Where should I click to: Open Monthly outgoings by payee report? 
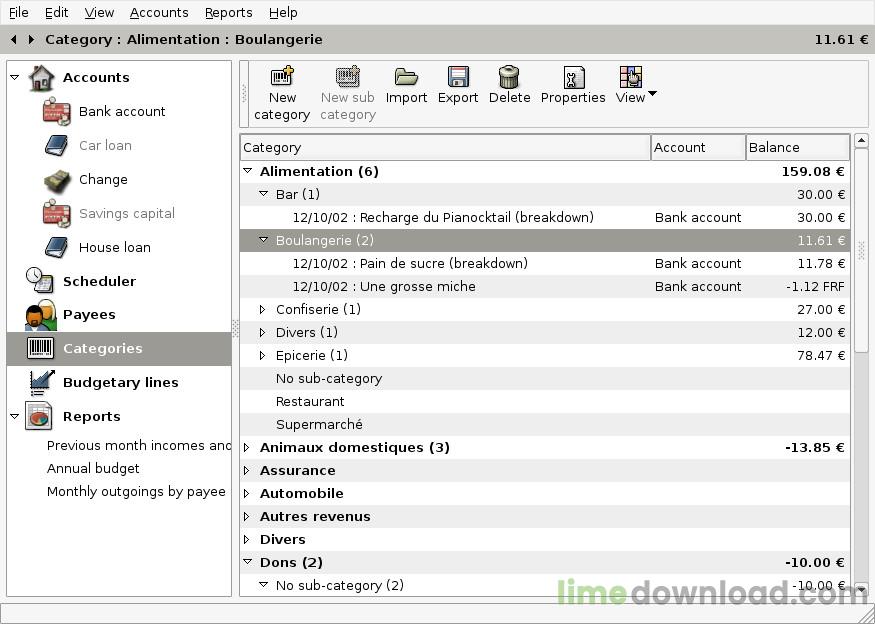point(136,491)
